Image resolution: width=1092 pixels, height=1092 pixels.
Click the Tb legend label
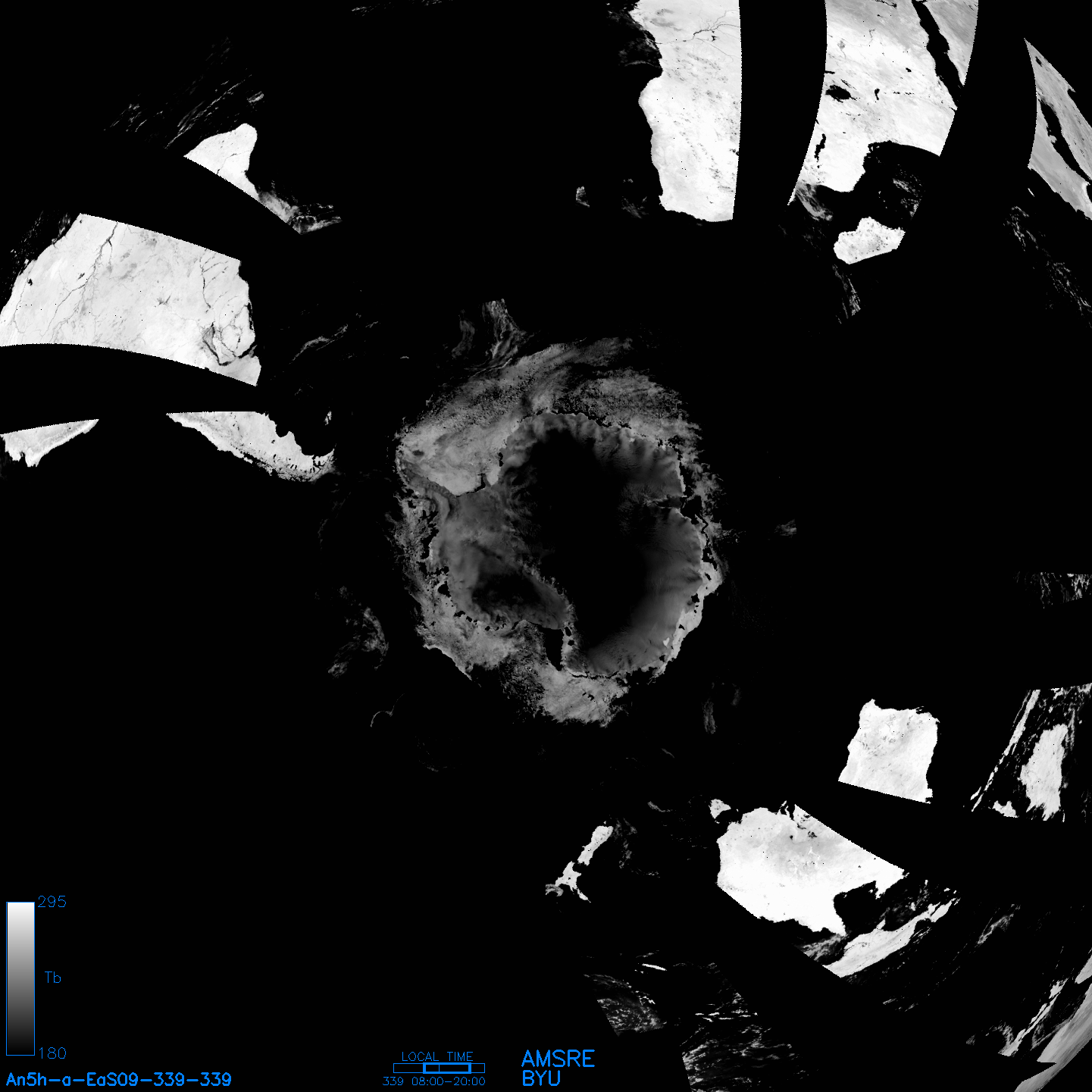pyautogui.click(x=52, y=978)
